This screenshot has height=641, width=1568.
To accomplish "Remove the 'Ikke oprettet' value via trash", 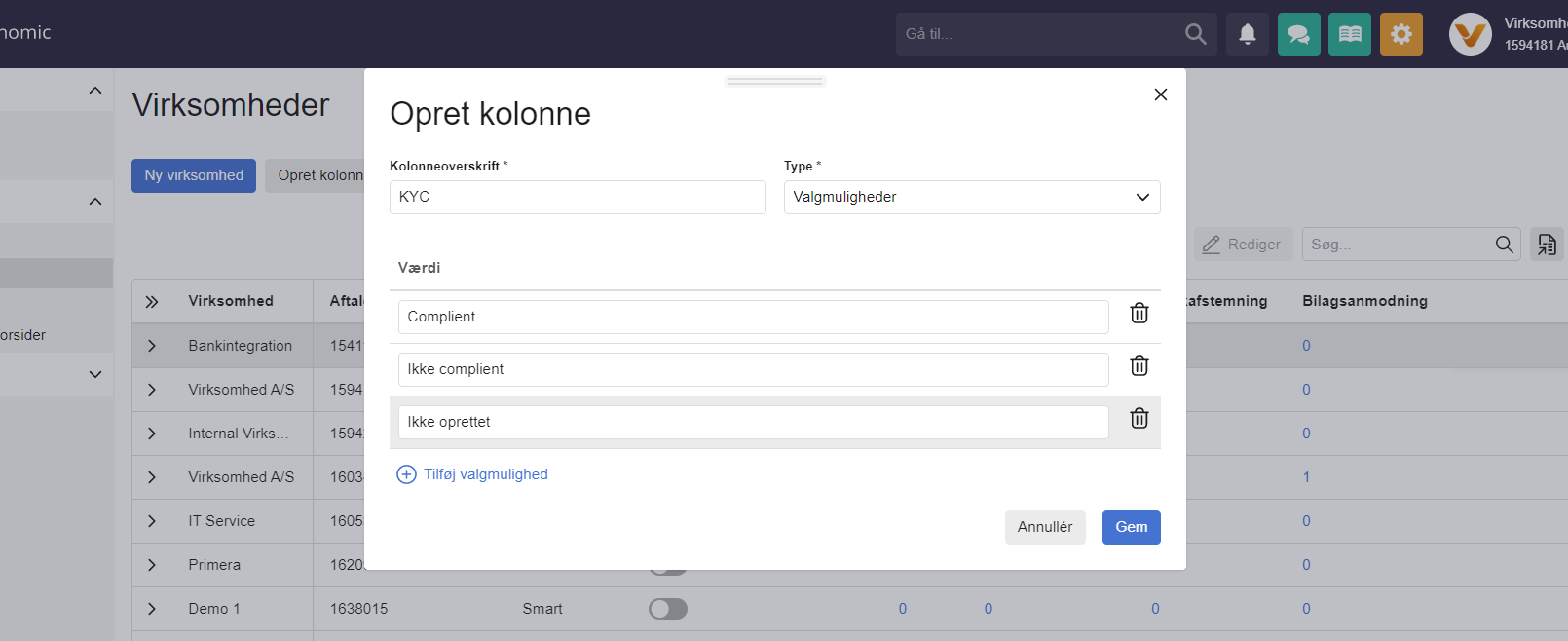I will (x=1139, y=419).
